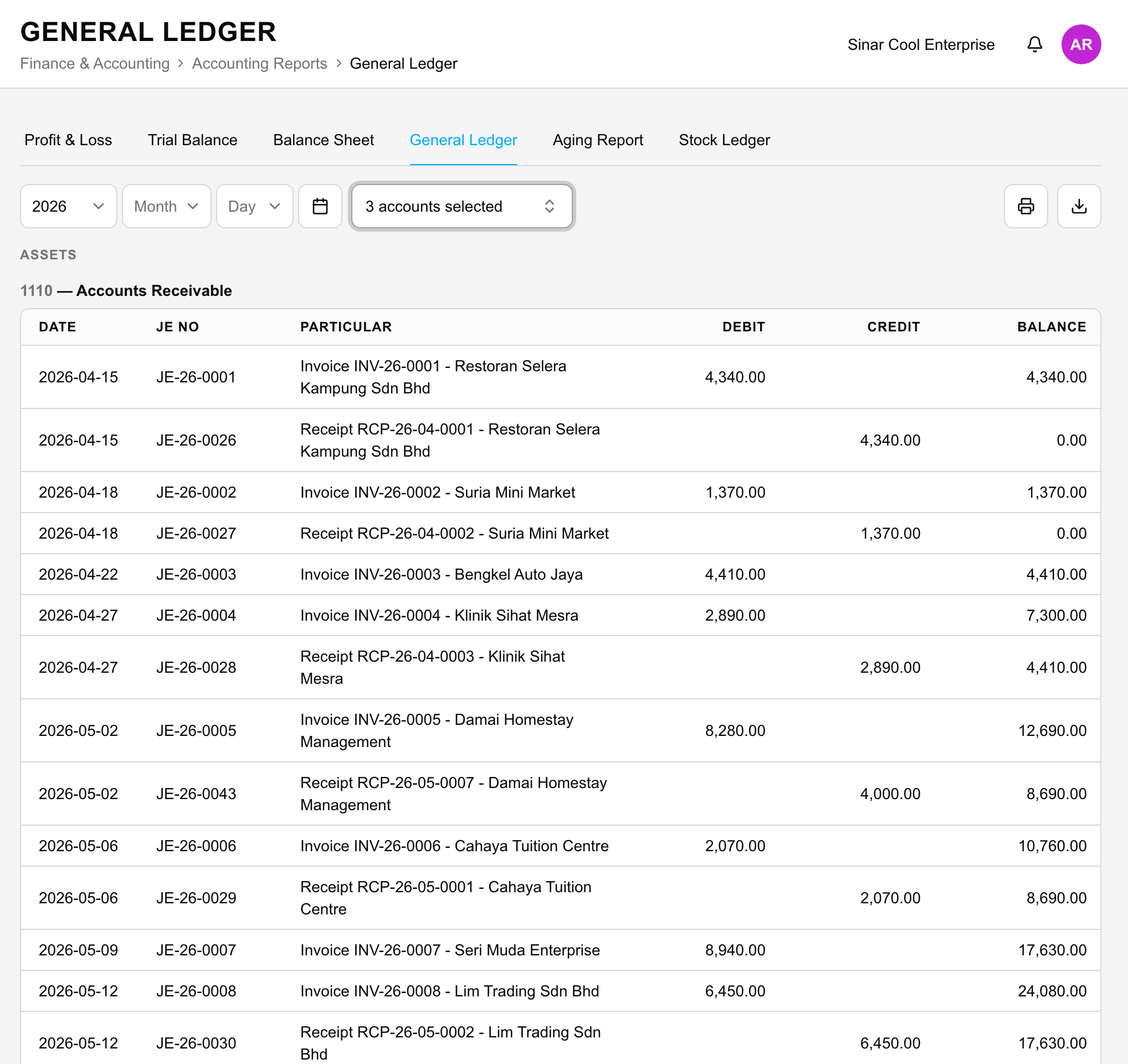Click Invoice INV-26-0006 - Cahaya Tuition Centre
Screen dimensions: 1128x1064
tap(454, 846)
